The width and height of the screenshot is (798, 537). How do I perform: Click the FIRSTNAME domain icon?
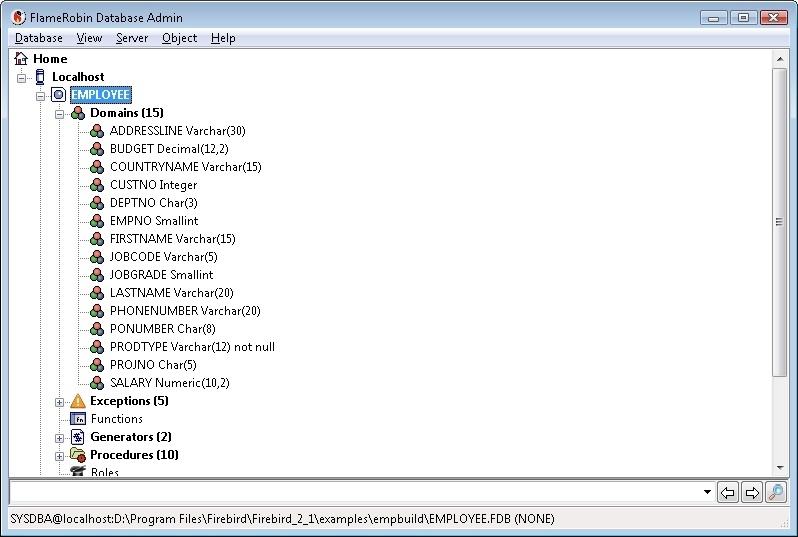coord(97,239)
